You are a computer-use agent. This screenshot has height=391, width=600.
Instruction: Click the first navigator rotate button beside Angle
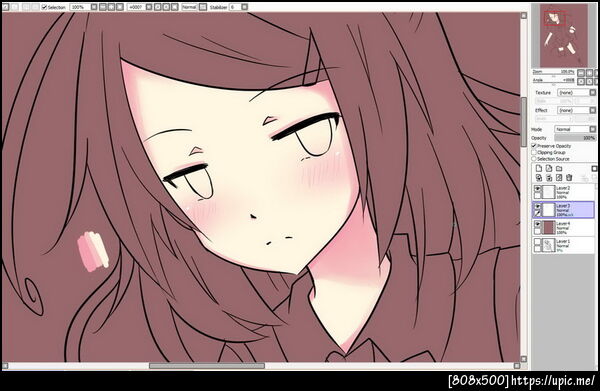point(581,81)
